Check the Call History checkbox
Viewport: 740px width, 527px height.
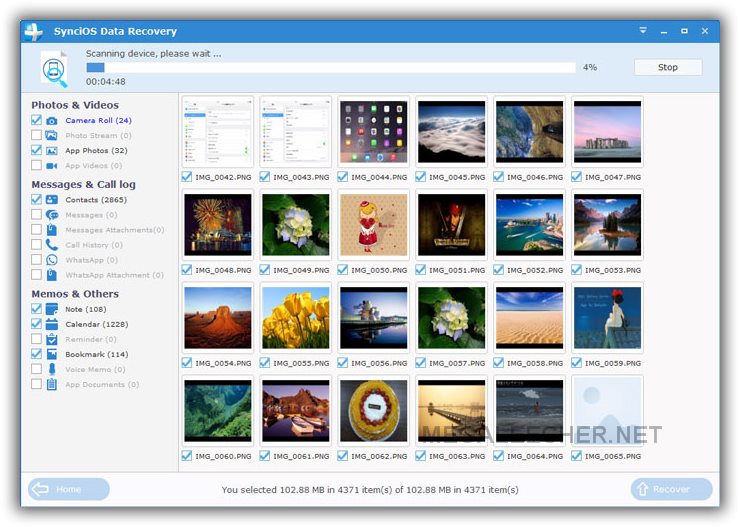[x=36, y=245]
